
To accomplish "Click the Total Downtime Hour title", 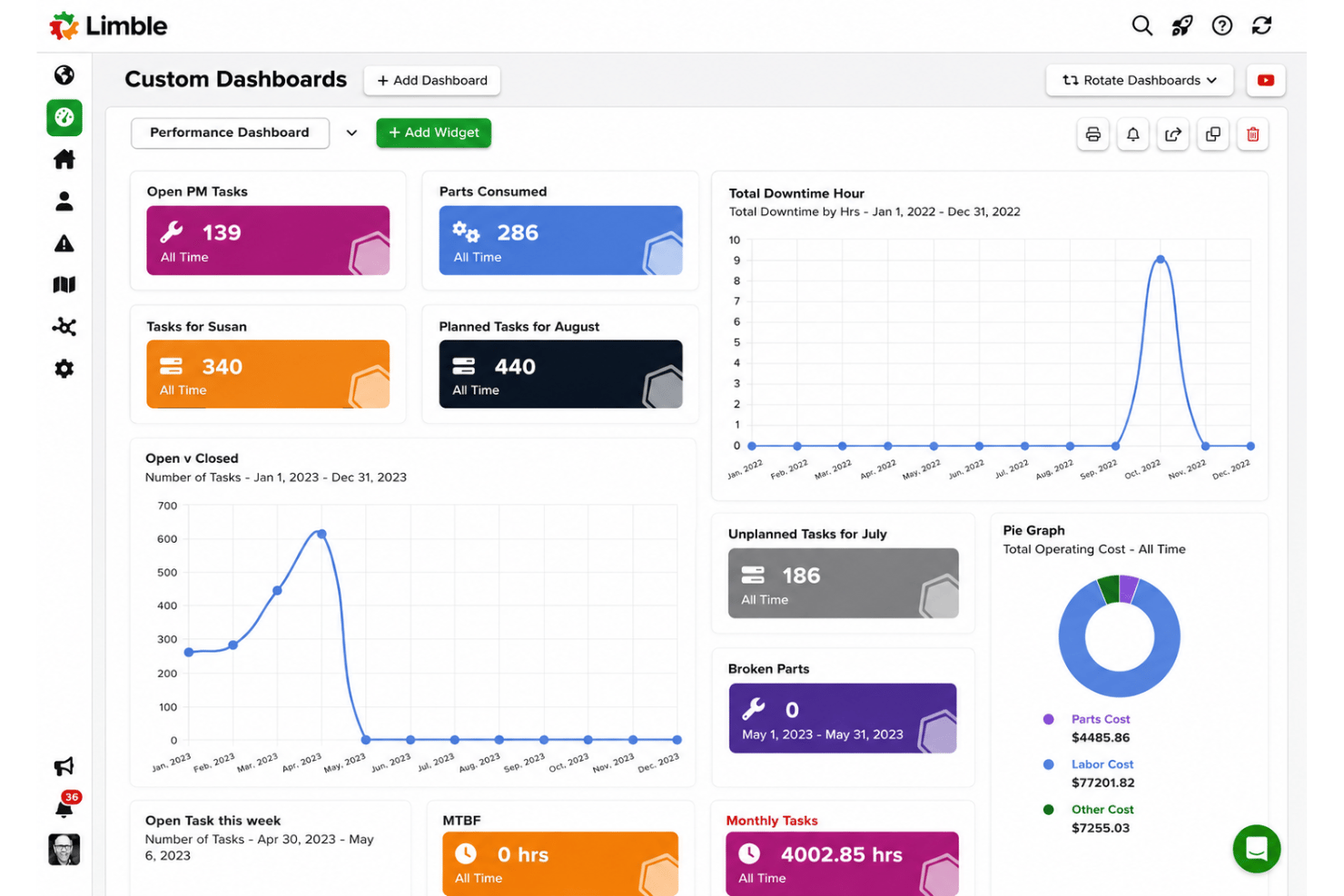I will click(796, 193).
